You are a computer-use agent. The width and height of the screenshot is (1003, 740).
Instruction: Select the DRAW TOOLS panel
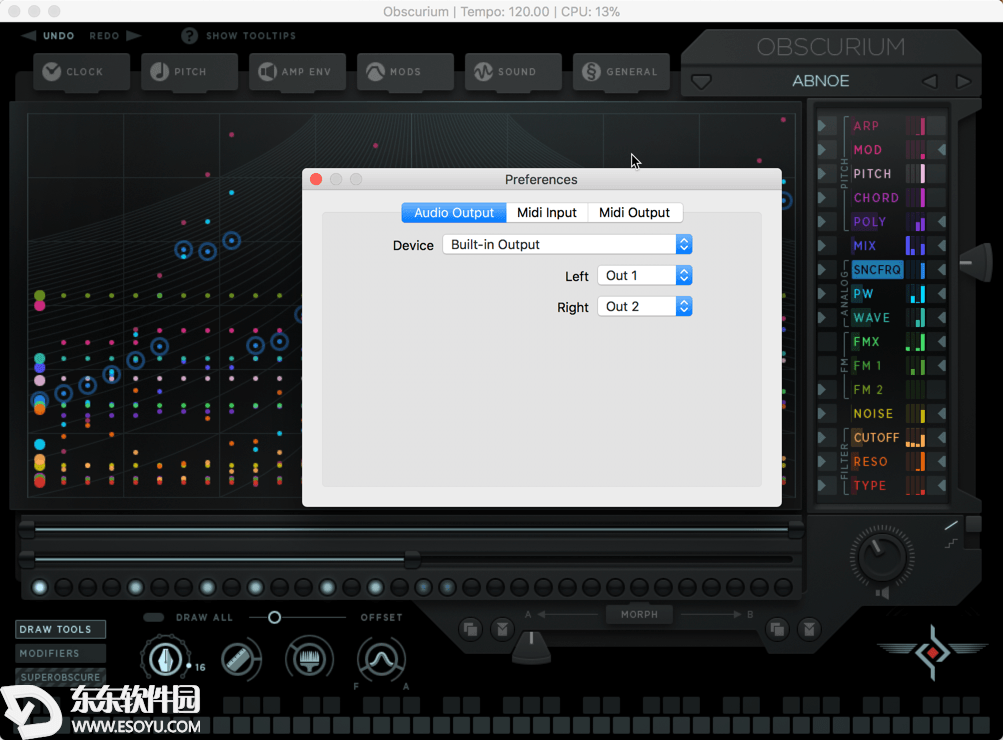pyautogui.click(x=60, y=629)
